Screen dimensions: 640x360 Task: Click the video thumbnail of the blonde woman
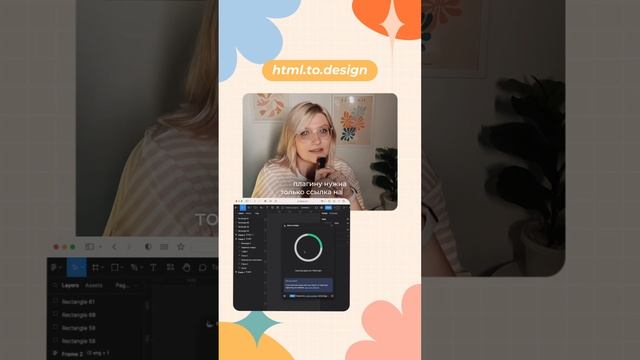pos(320,151)
